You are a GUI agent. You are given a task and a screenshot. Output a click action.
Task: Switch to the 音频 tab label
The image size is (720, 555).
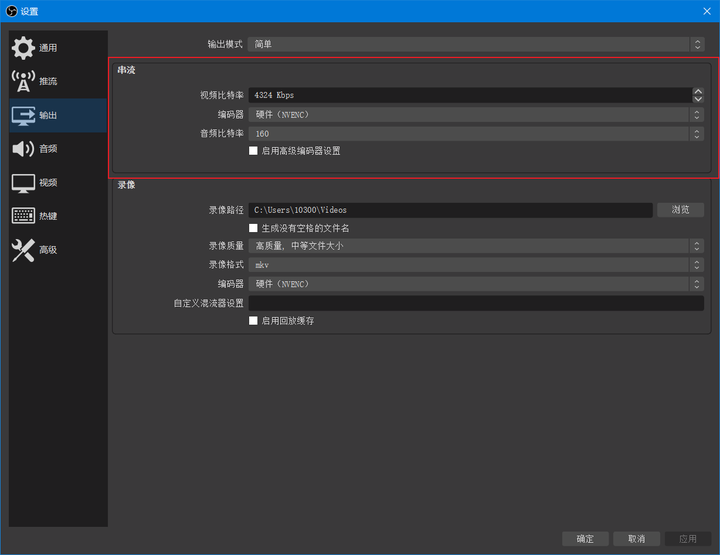coord(48,149)
